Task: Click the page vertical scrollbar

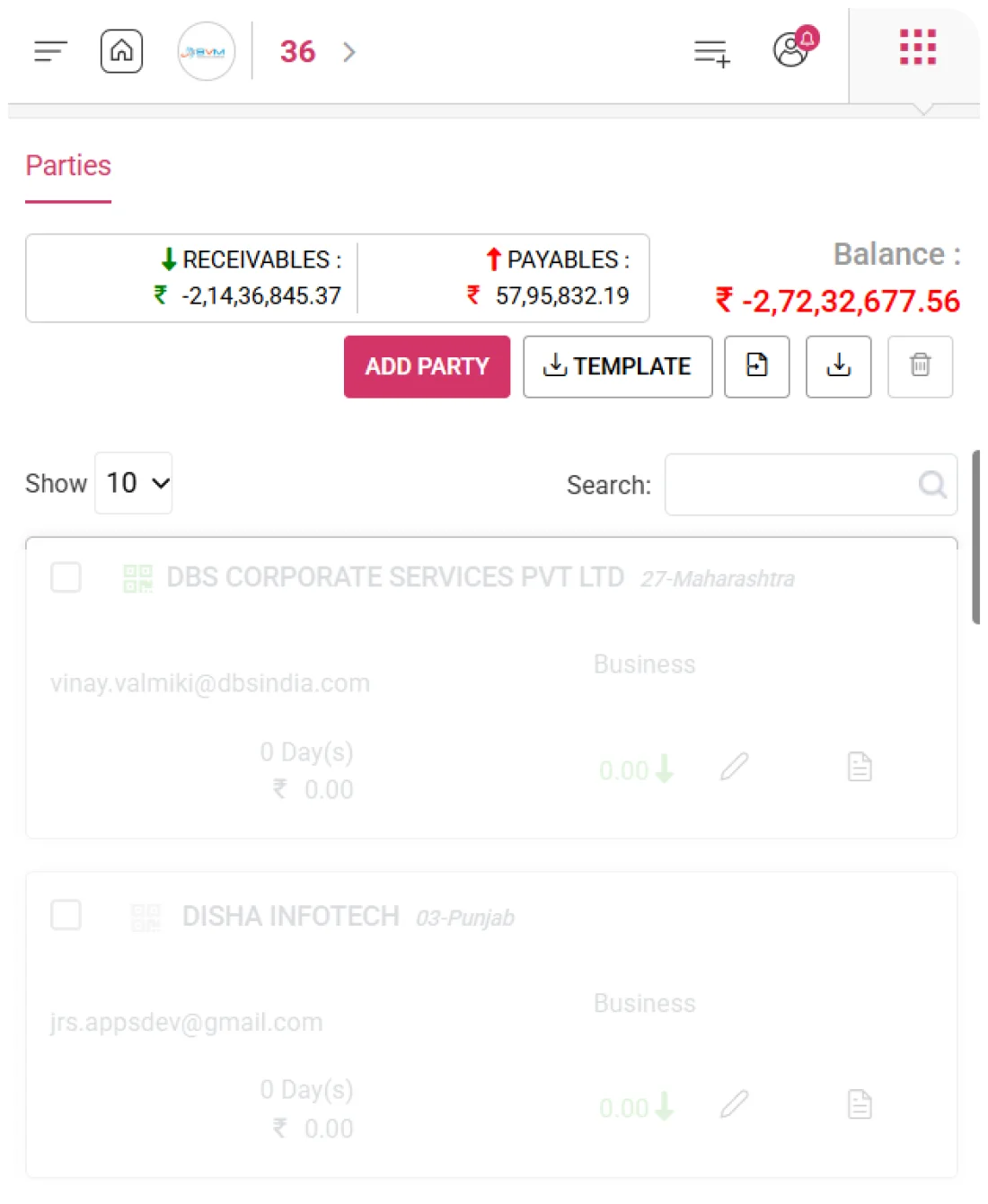Action: click(976, 537)
